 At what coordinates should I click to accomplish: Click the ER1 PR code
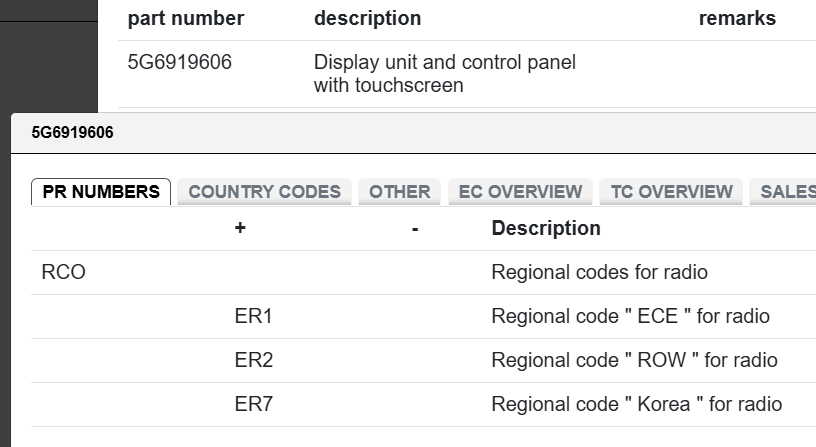(254, 316)
